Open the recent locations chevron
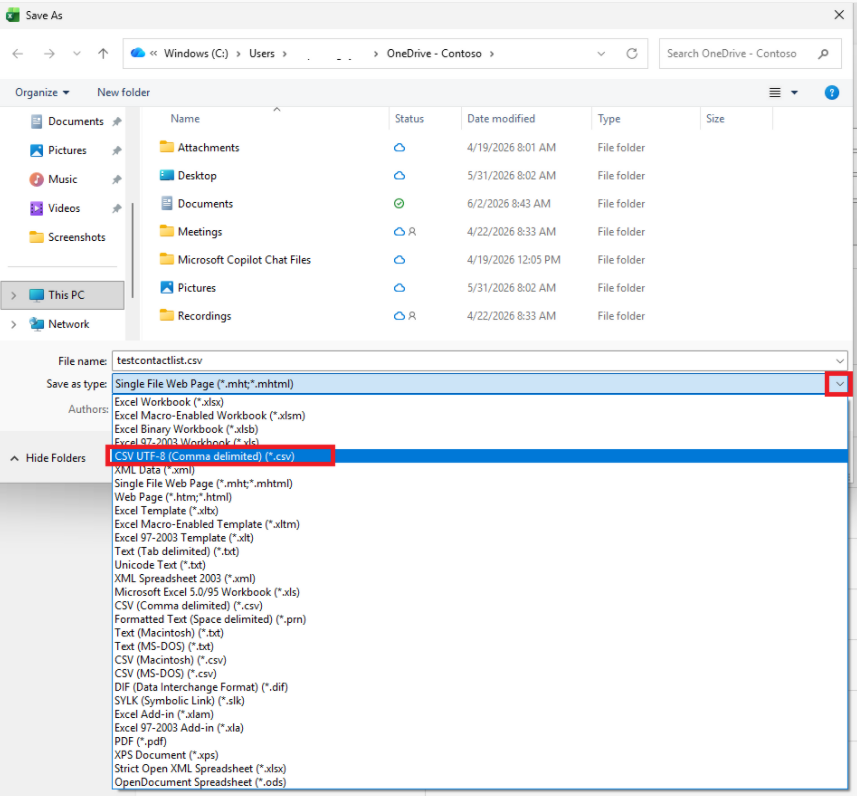The width and height of the screenshot is (857, 796). click(77, 54)
